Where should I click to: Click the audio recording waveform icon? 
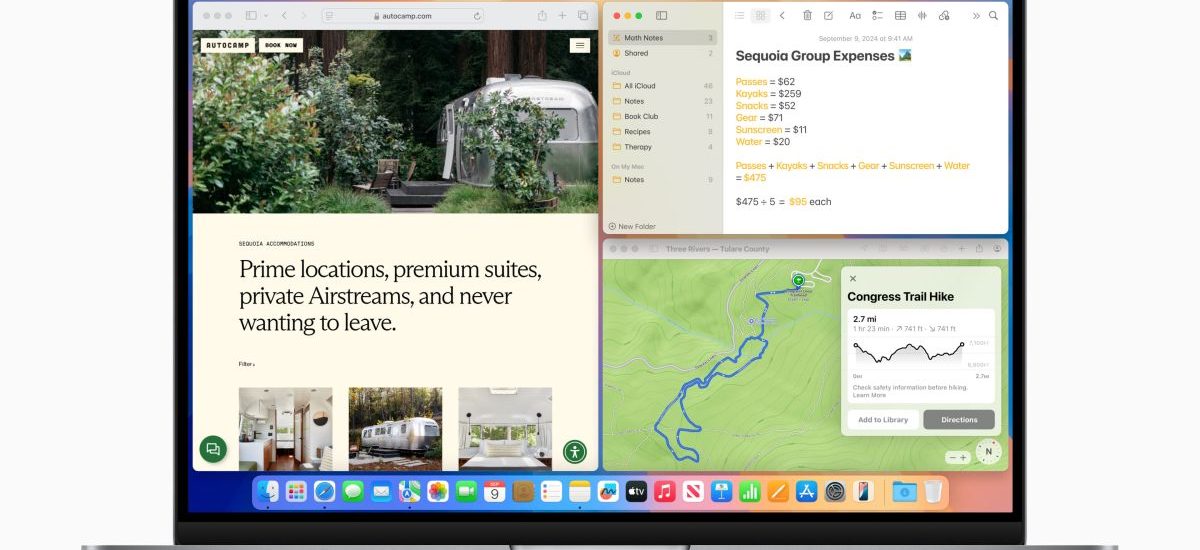click(921, 16)
